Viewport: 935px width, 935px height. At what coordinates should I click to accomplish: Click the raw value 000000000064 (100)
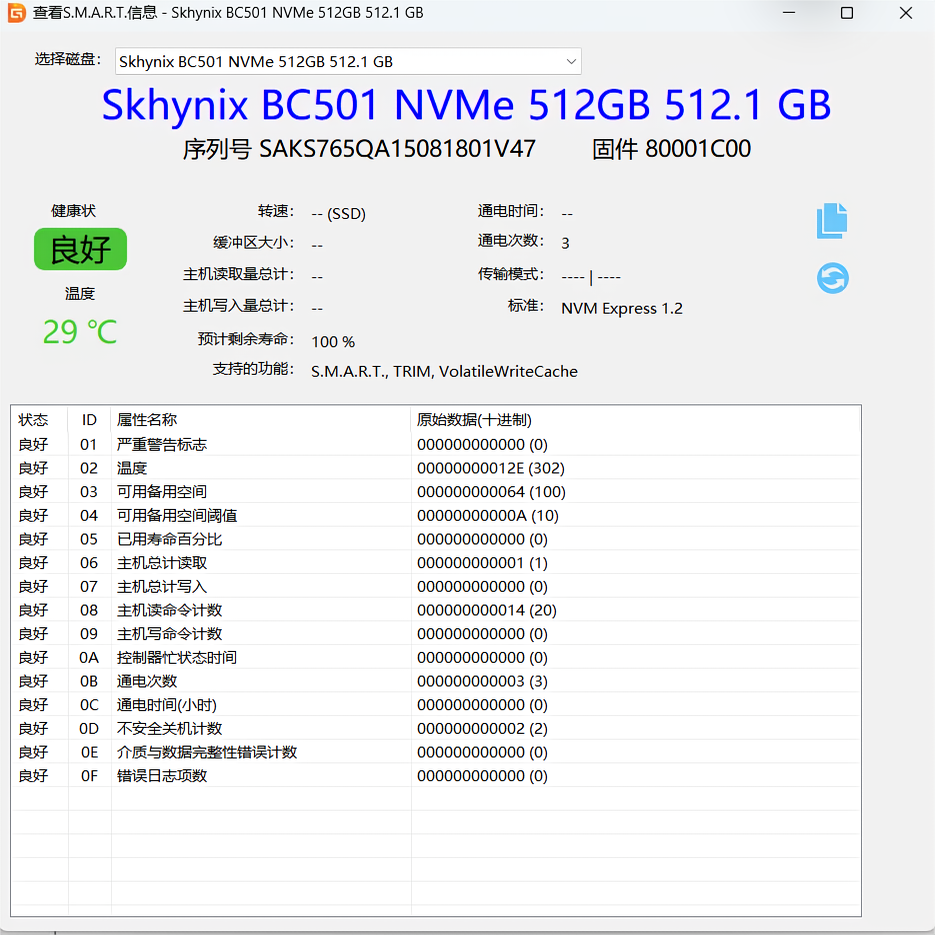[x=491, y=492]
